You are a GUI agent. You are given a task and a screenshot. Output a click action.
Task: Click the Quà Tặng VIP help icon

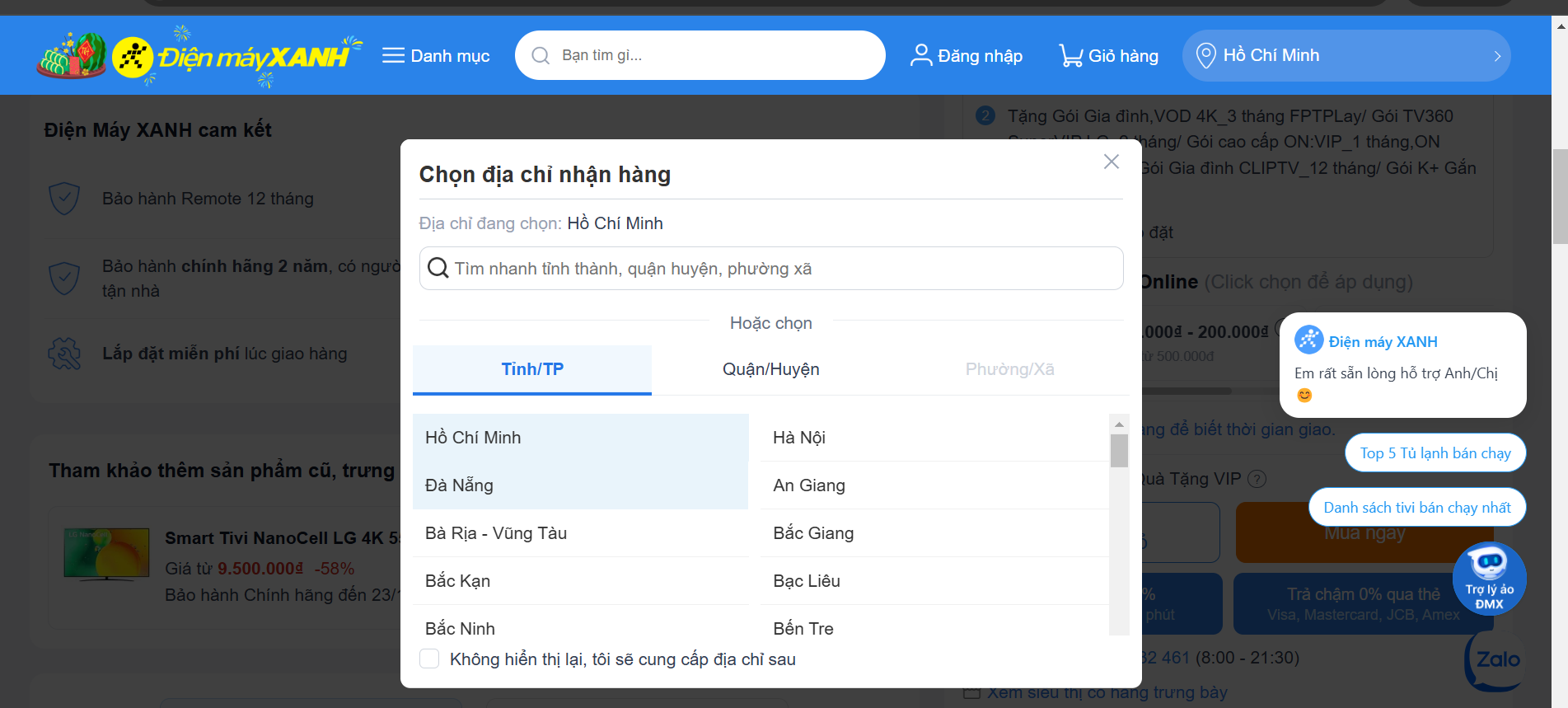(x=1257, y=479)
